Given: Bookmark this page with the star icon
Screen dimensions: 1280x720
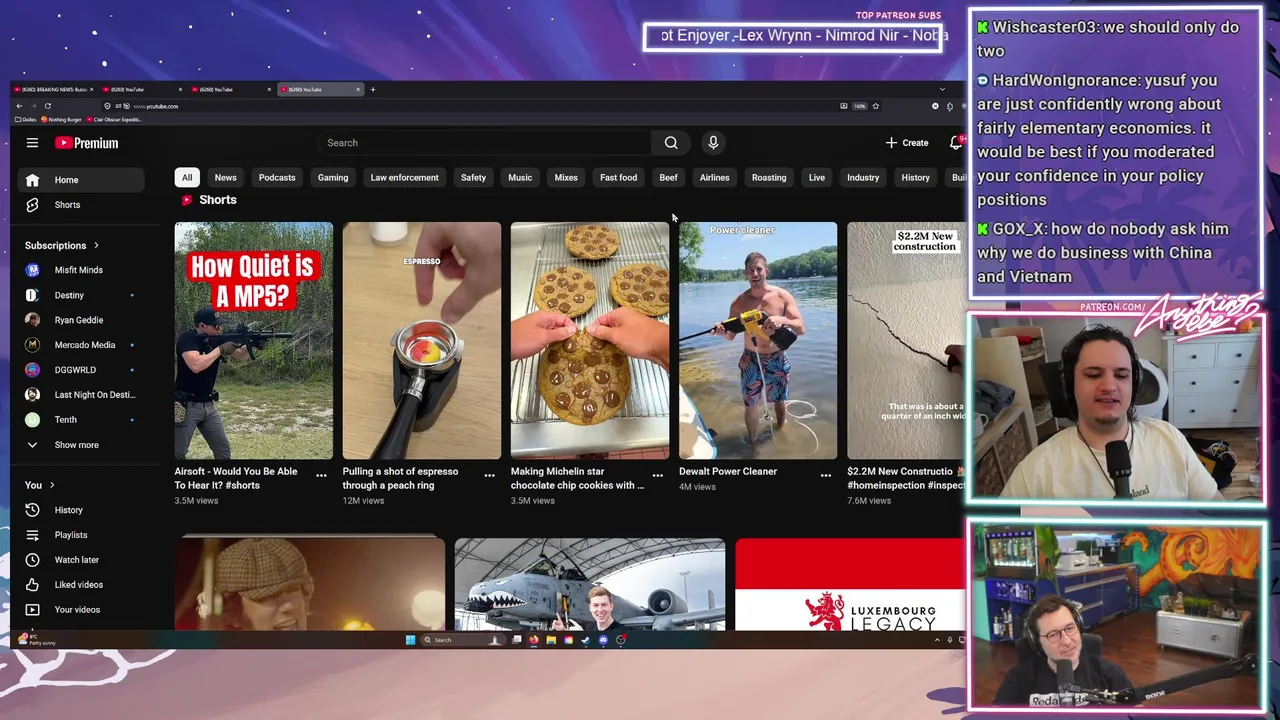Looking at the screenshot, I should 876,106.
